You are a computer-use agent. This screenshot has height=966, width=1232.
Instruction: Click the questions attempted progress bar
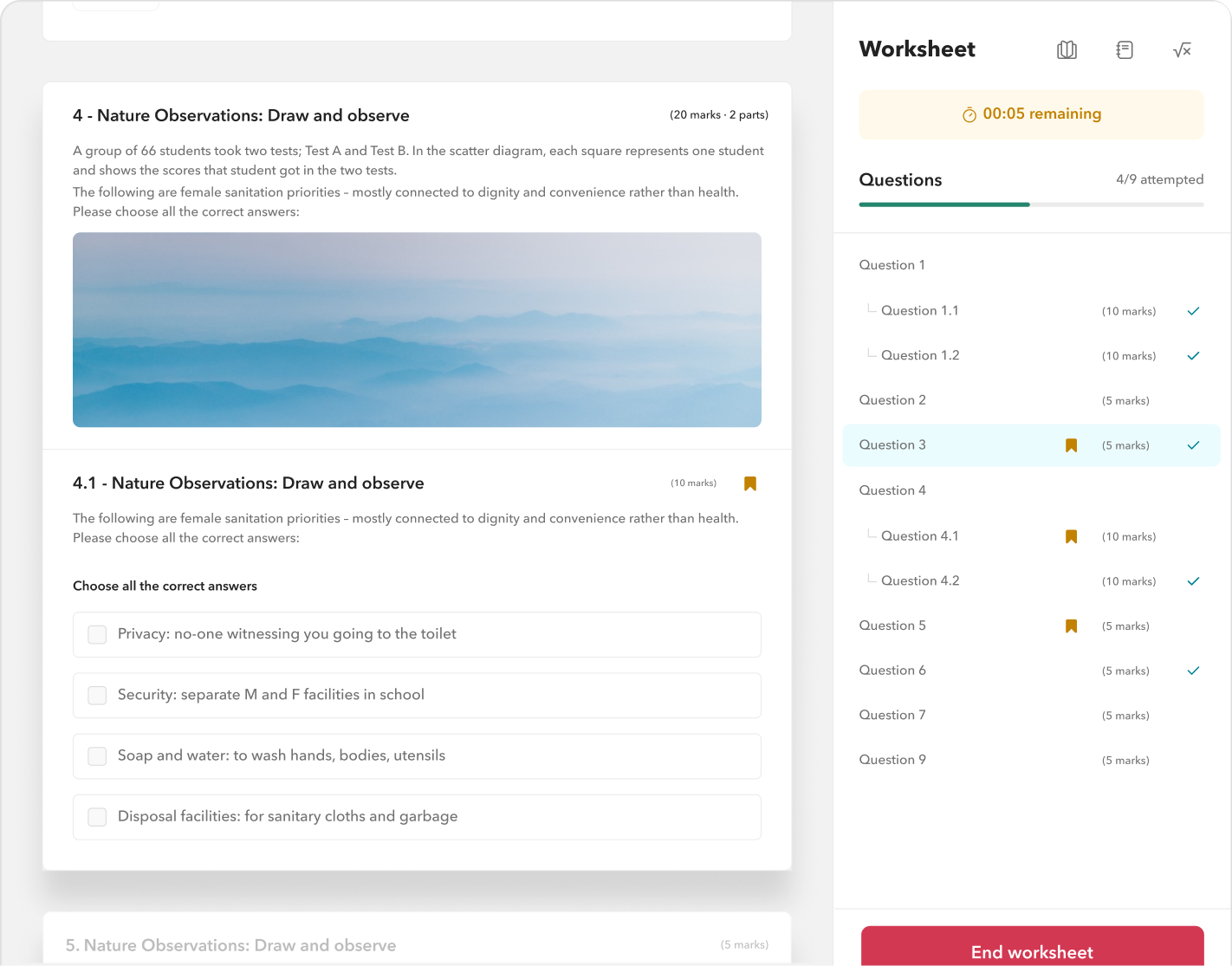click(x=1030, y=204)
